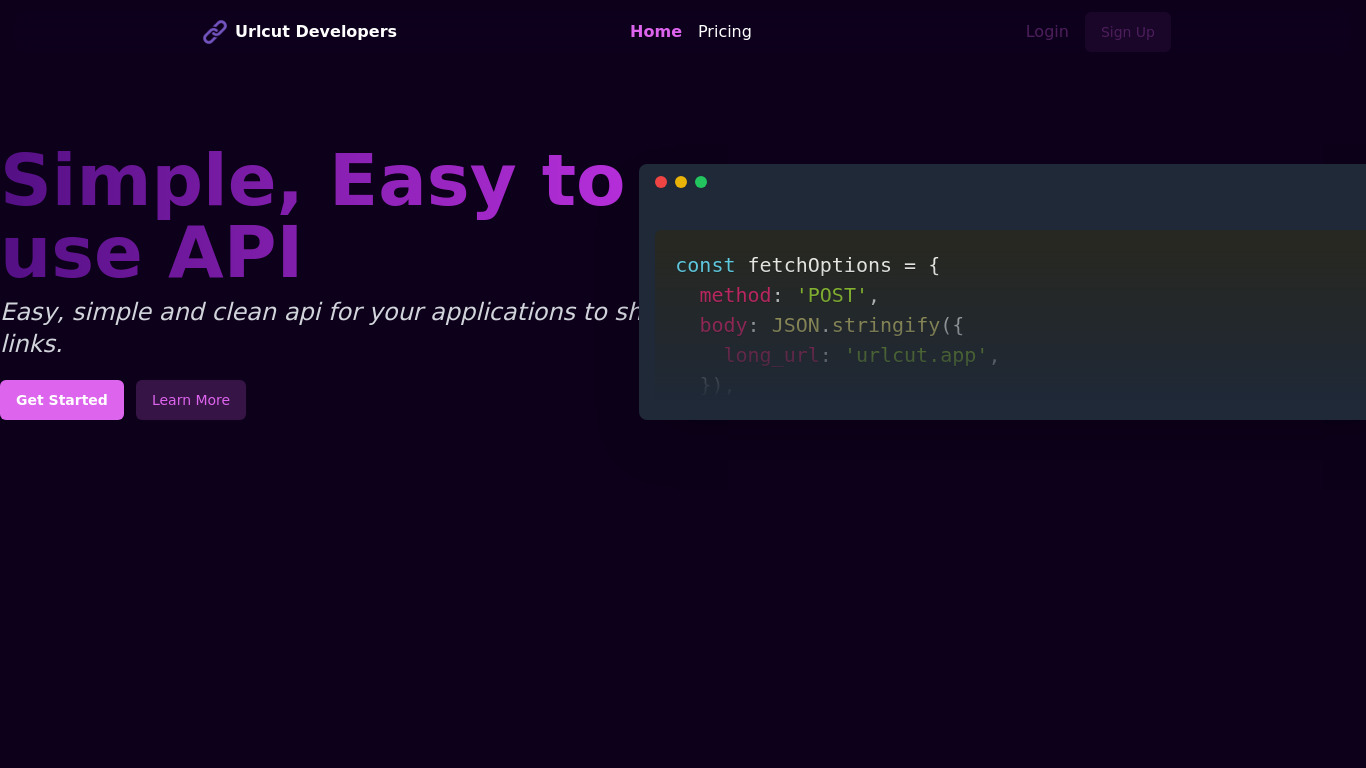Click the Learn More button
1366x768 pixels.
click(191, 400)
